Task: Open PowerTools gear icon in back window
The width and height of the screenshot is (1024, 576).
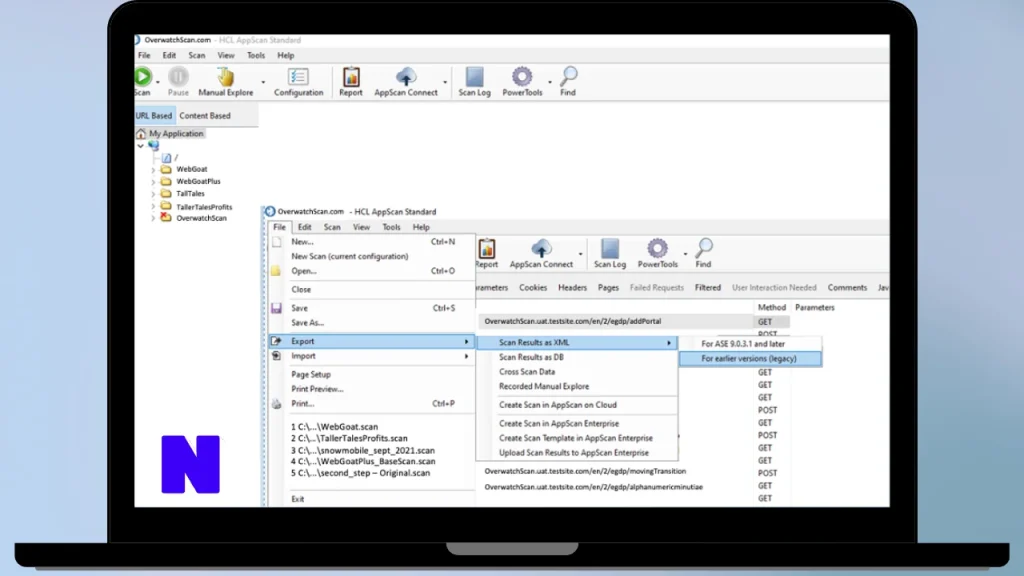Action: pyautogui.click(x=522, y=77)
